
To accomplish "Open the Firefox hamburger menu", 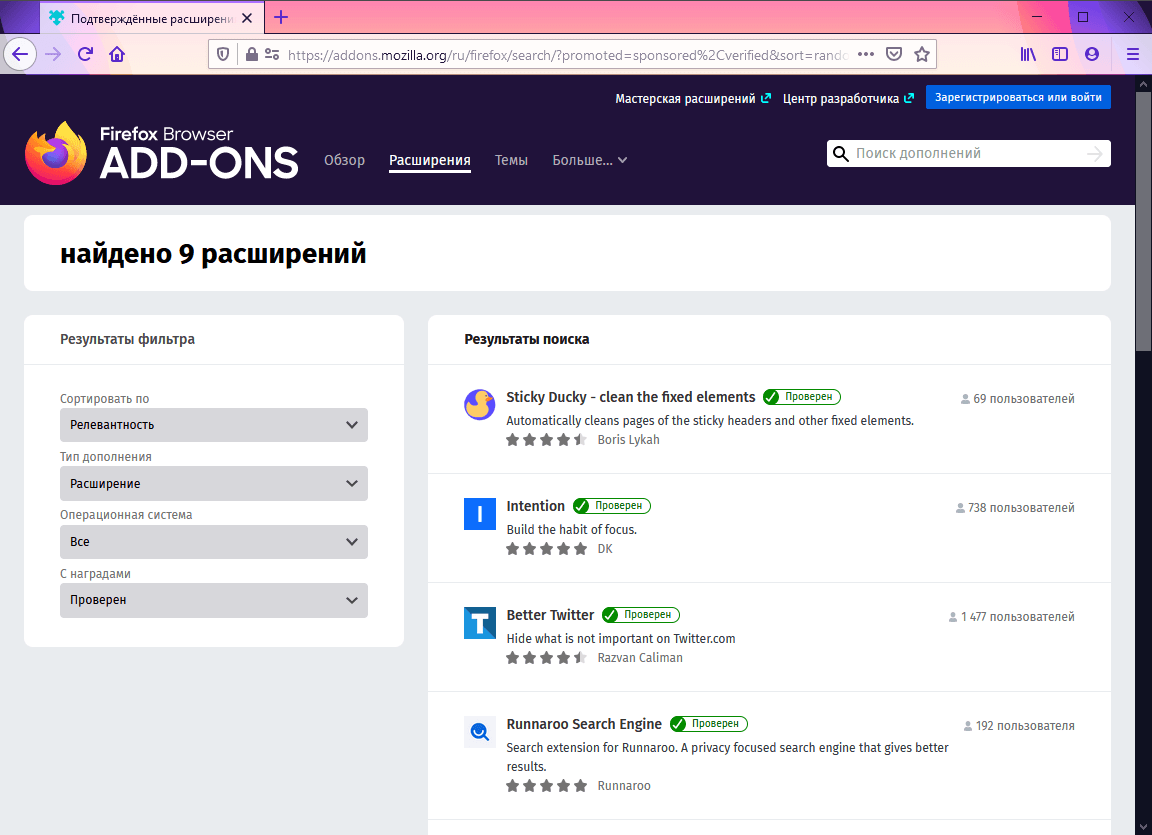I will pos(1133,54).
